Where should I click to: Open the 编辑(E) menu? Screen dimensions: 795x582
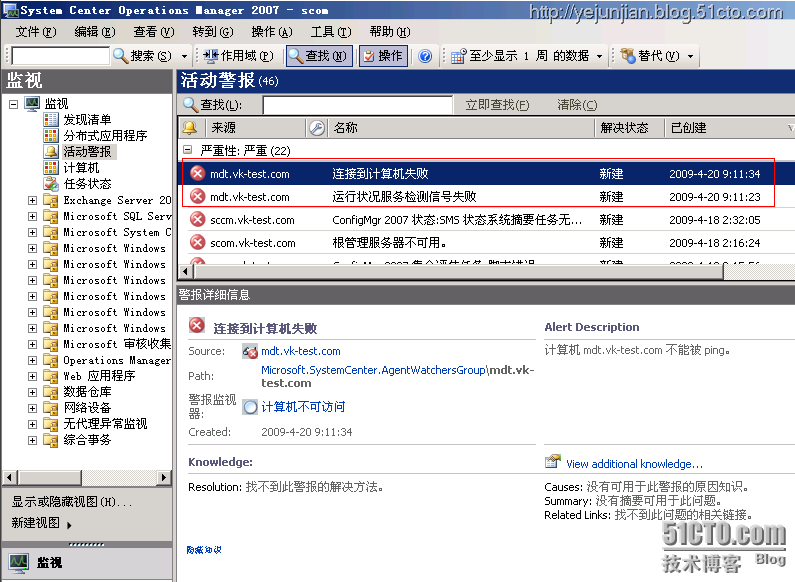pyautogui.click(x=95, y=32)
